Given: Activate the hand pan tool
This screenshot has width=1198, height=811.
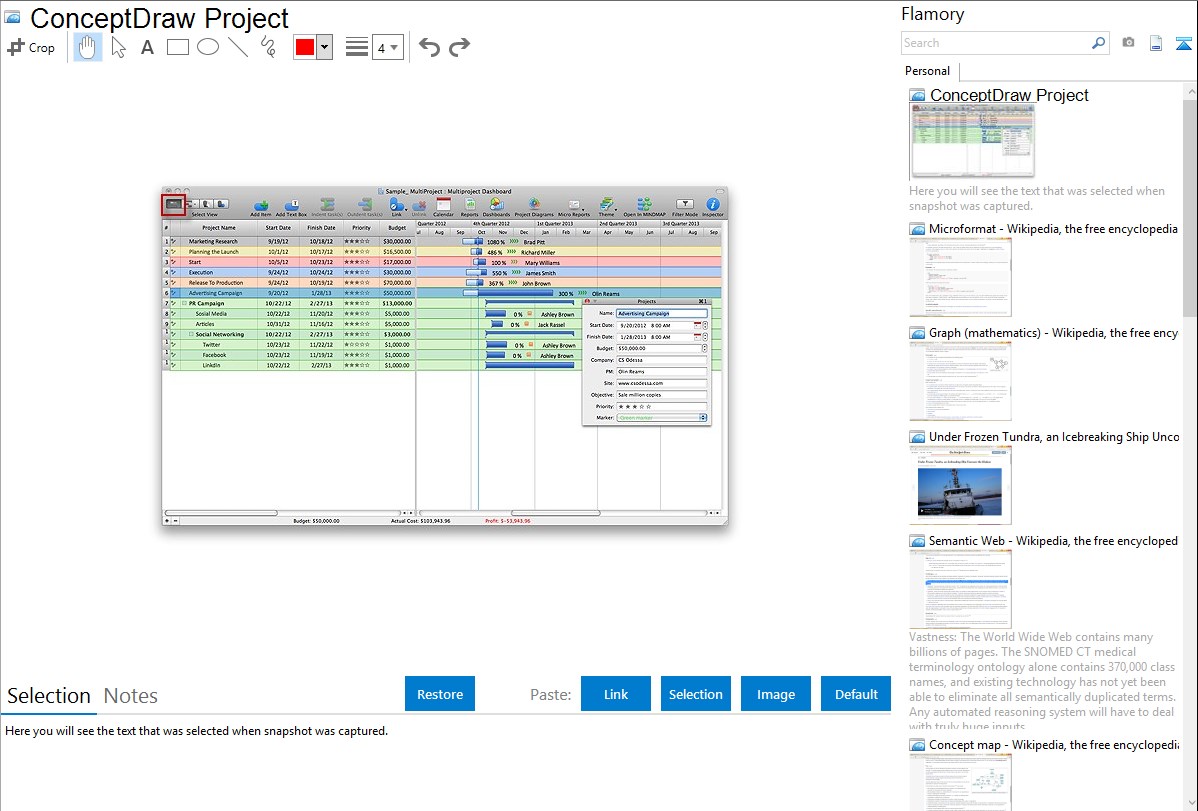Looking at the screenshot, I should (88, 47).
